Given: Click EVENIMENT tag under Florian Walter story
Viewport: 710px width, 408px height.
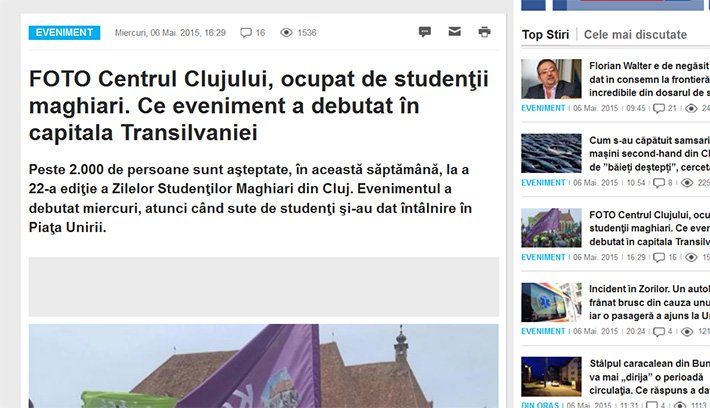Looking at the screenshot, I should 543,108.
